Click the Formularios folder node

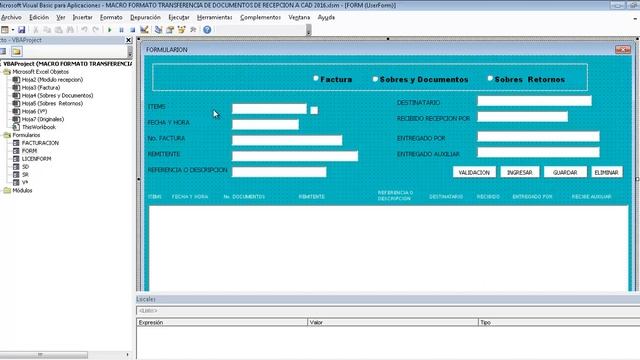coord(26,135)
